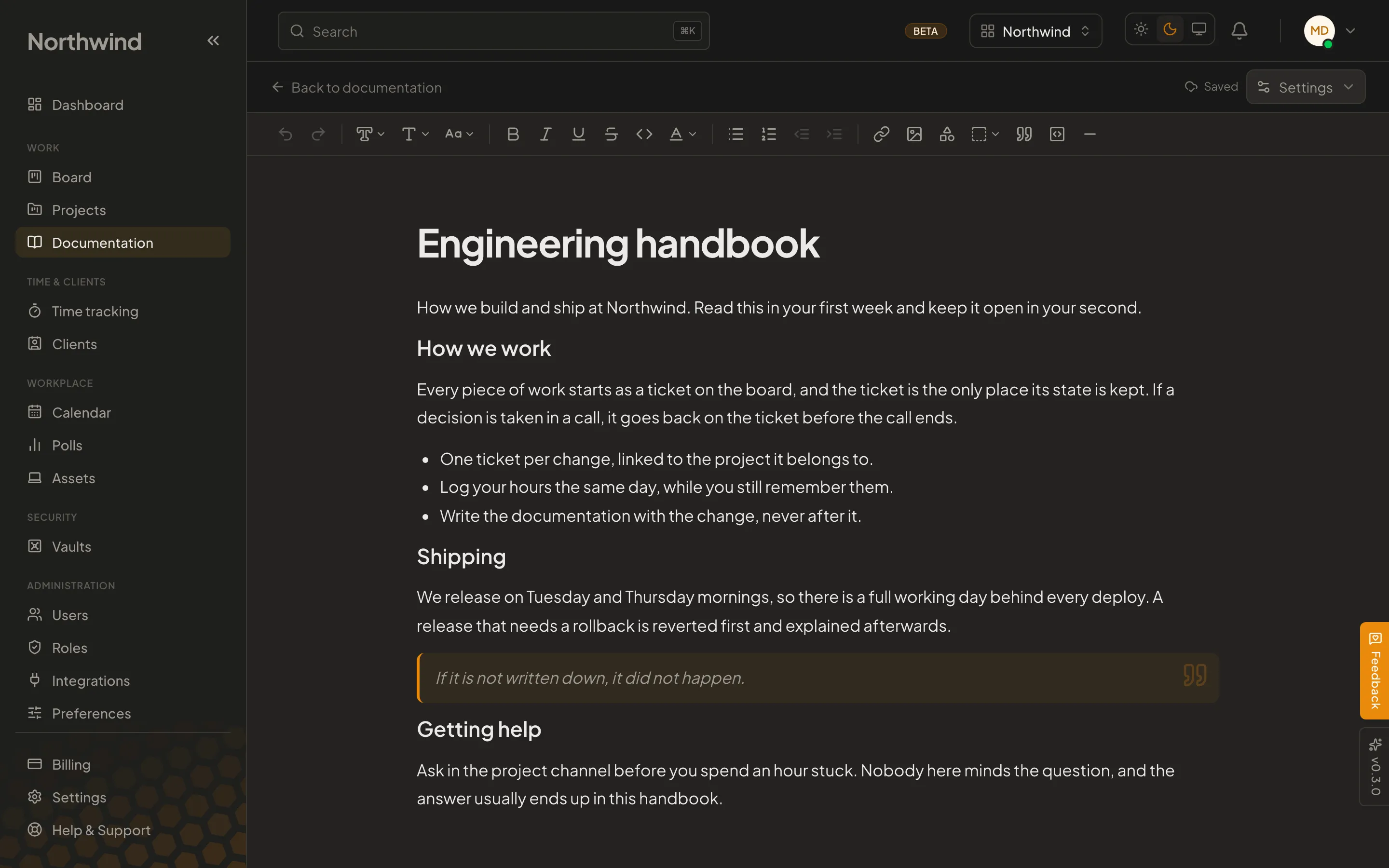Insert a blockquote with the quote icon
Screen dimensions: 1389x868
pos(1024,135)
